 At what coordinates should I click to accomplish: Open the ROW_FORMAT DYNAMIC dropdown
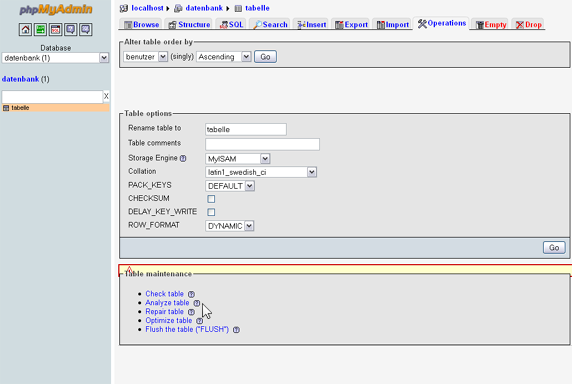click(x=229, y=226)
